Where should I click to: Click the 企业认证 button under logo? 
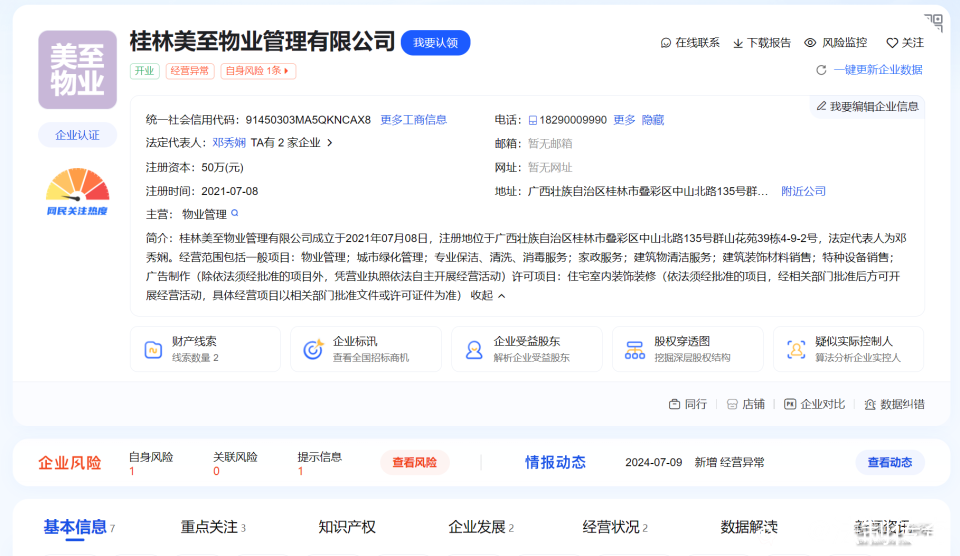tap(77, 135)
